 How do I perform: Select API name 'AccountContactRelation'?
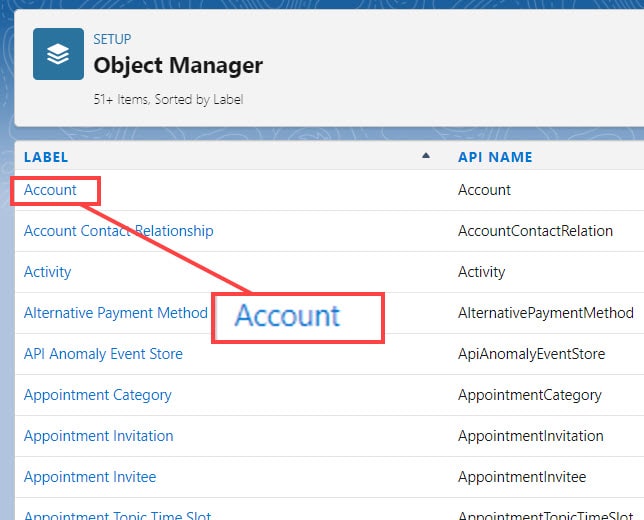[x=535, y=231]
